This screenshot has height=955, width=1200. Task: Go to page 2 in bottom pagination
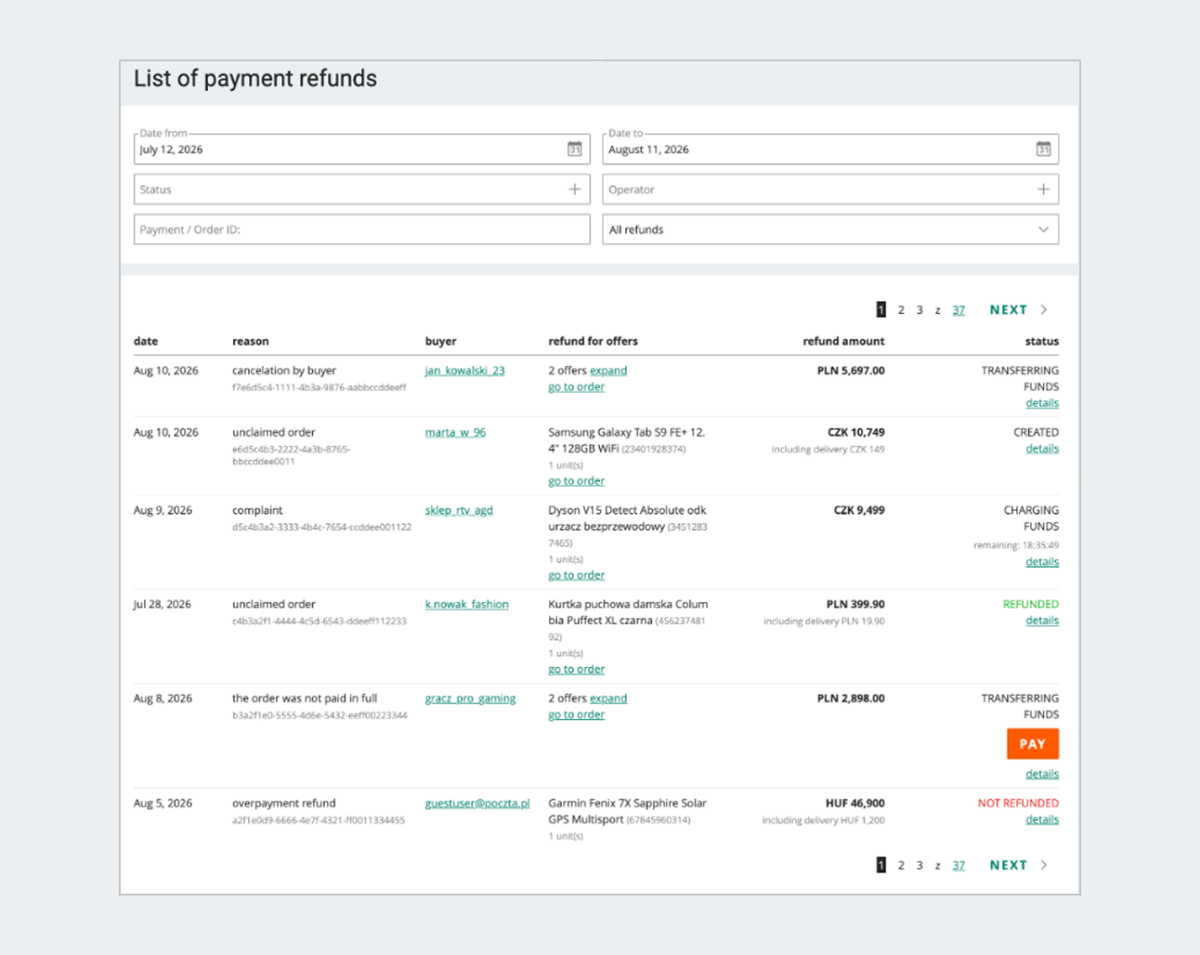(x=901, y=865)
